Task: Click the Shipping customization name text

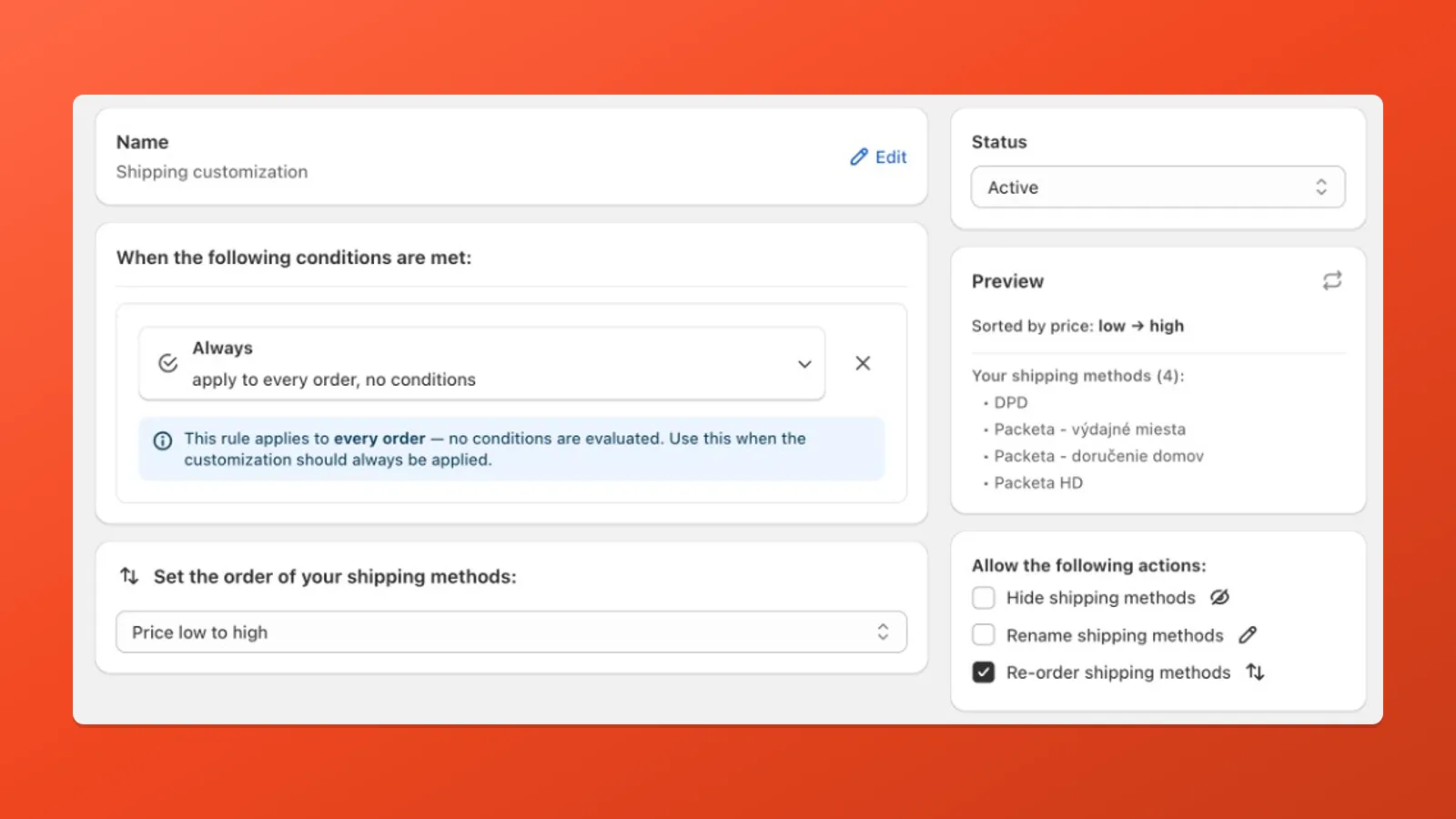Action: point(211,171)
